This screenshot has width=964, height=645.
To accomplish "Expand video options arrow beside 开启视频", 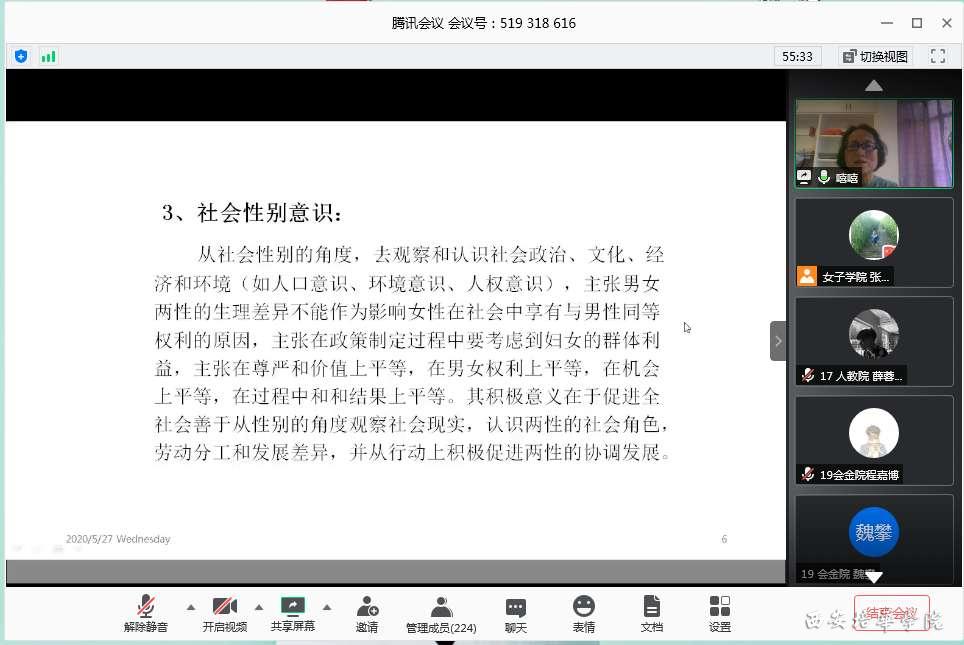I will (x=259, y=607).
